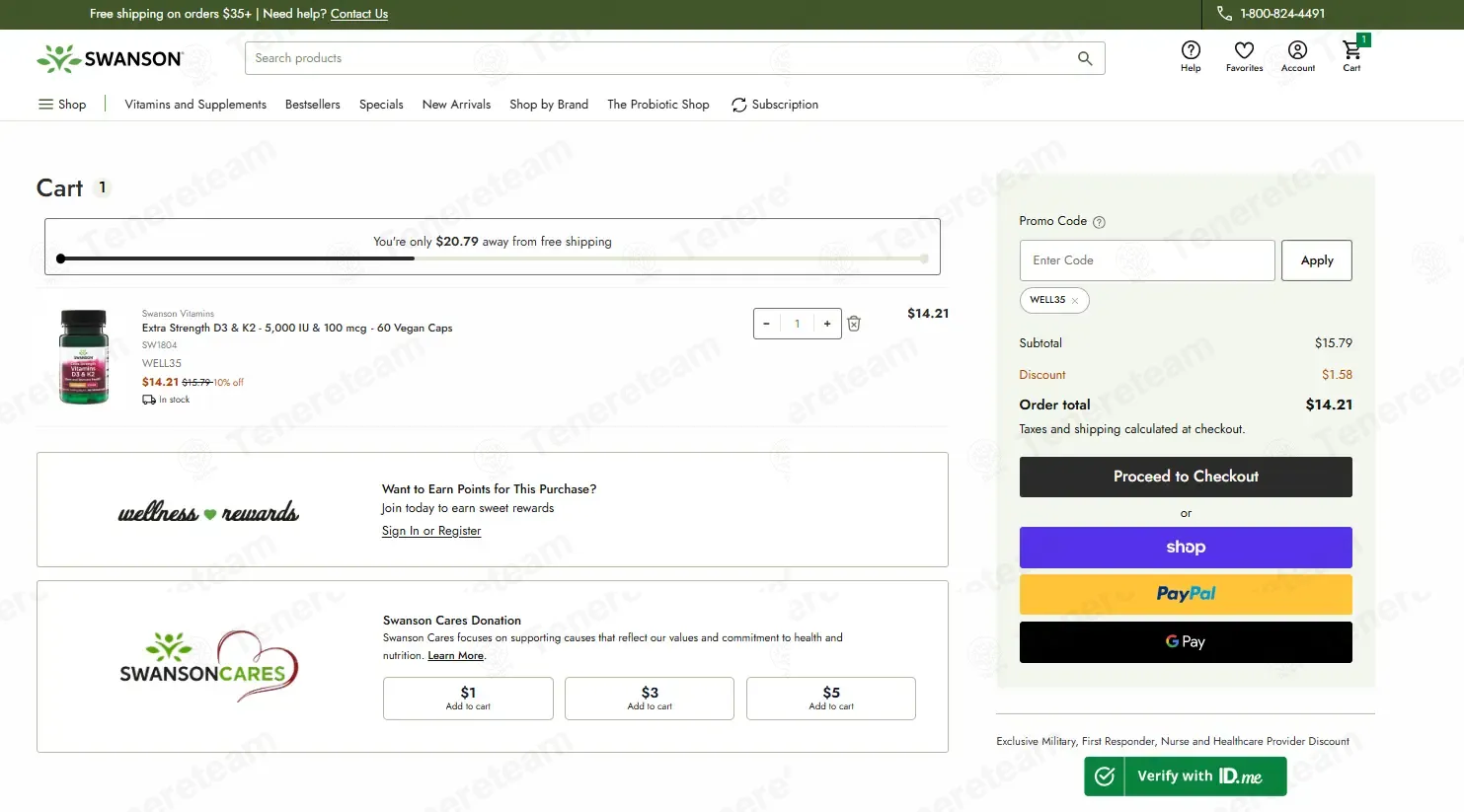Click Sign In or Register link
The height and width of the screenshot is (812, 1464).
pos(431,531)
